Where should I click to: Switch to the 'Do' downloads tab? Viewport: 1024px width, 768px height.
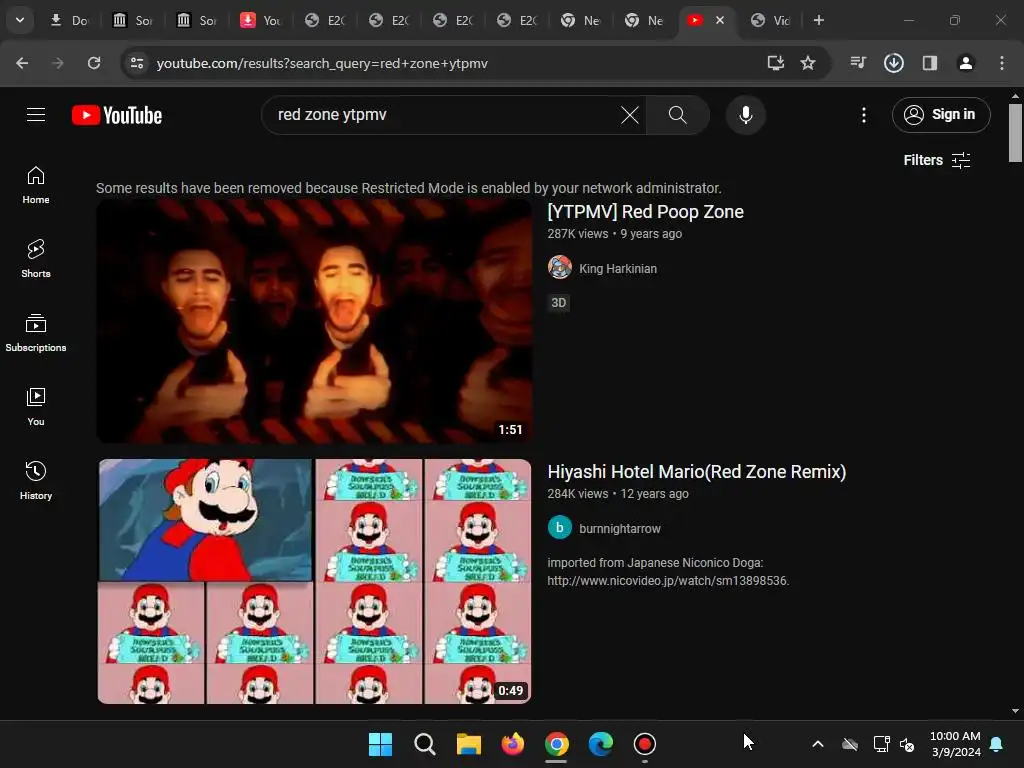(x=69, y=20)
